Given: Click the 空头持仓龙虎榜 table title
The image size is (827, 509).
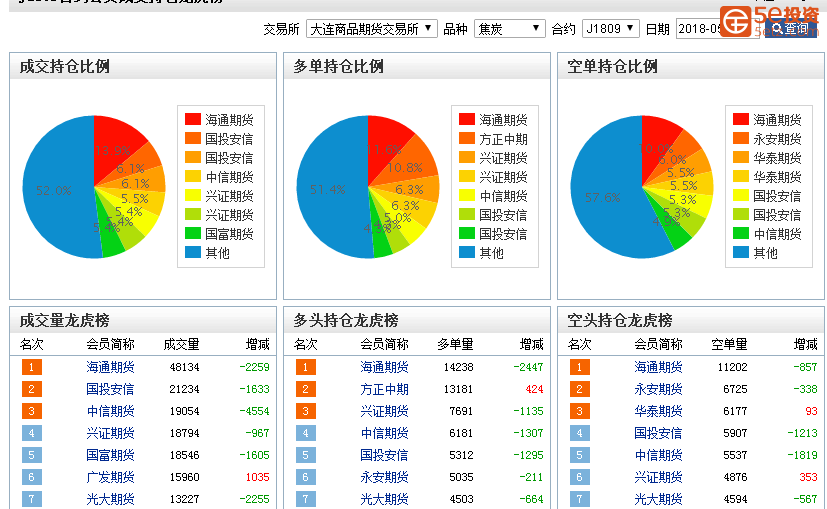Looking at the screenshot, I should click(620, 320).
